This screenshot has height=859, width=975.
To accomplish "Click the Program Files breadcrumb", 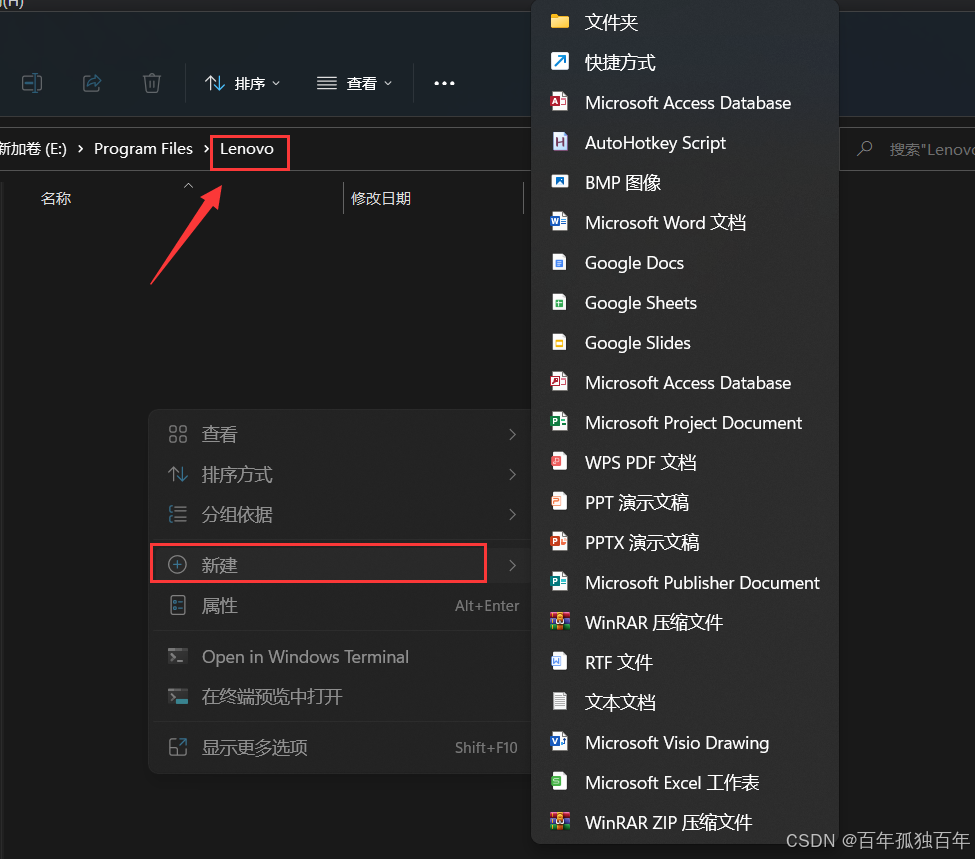I will pos(143,149).
